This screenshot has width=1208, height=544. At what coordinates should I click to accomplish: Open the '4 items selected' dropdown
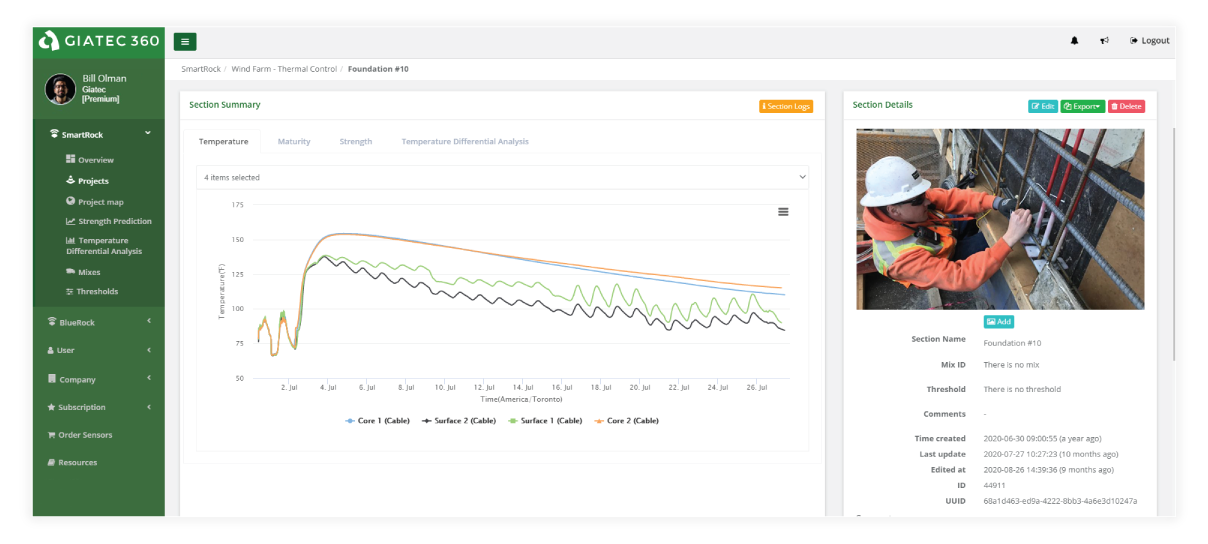(502, 178)
